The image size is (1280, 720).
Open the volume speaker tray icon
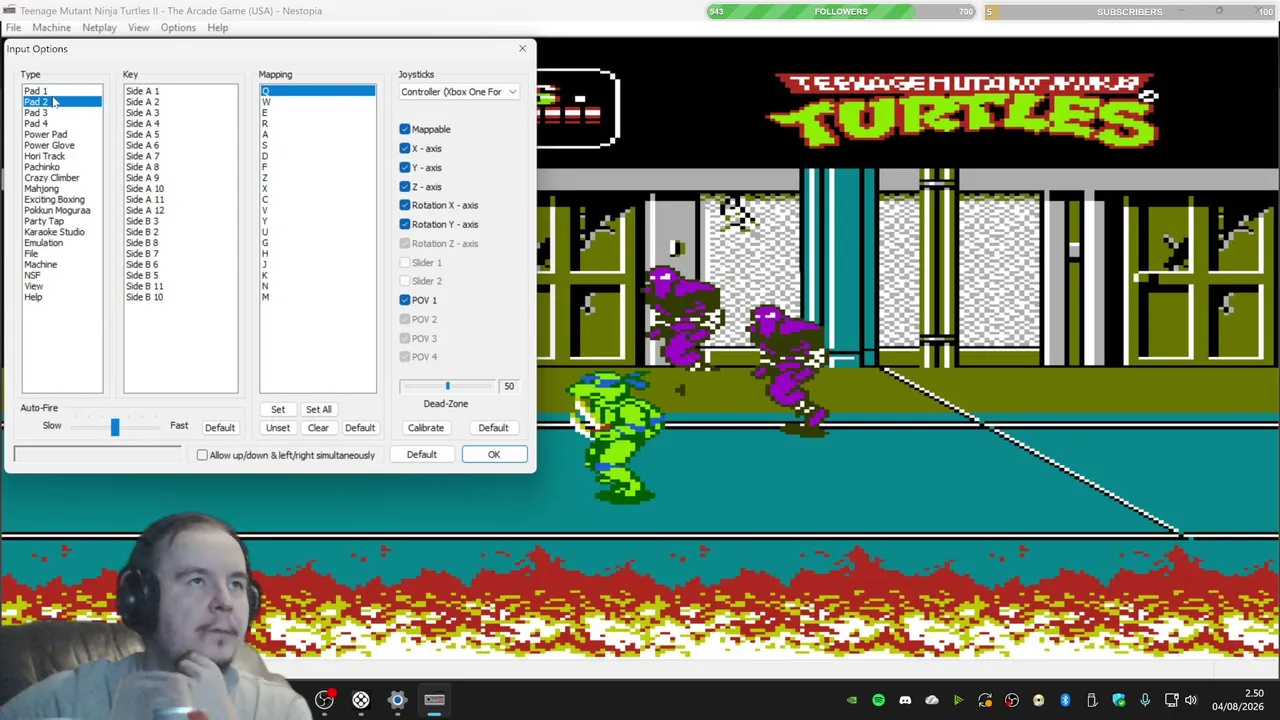coord(1191,700)
